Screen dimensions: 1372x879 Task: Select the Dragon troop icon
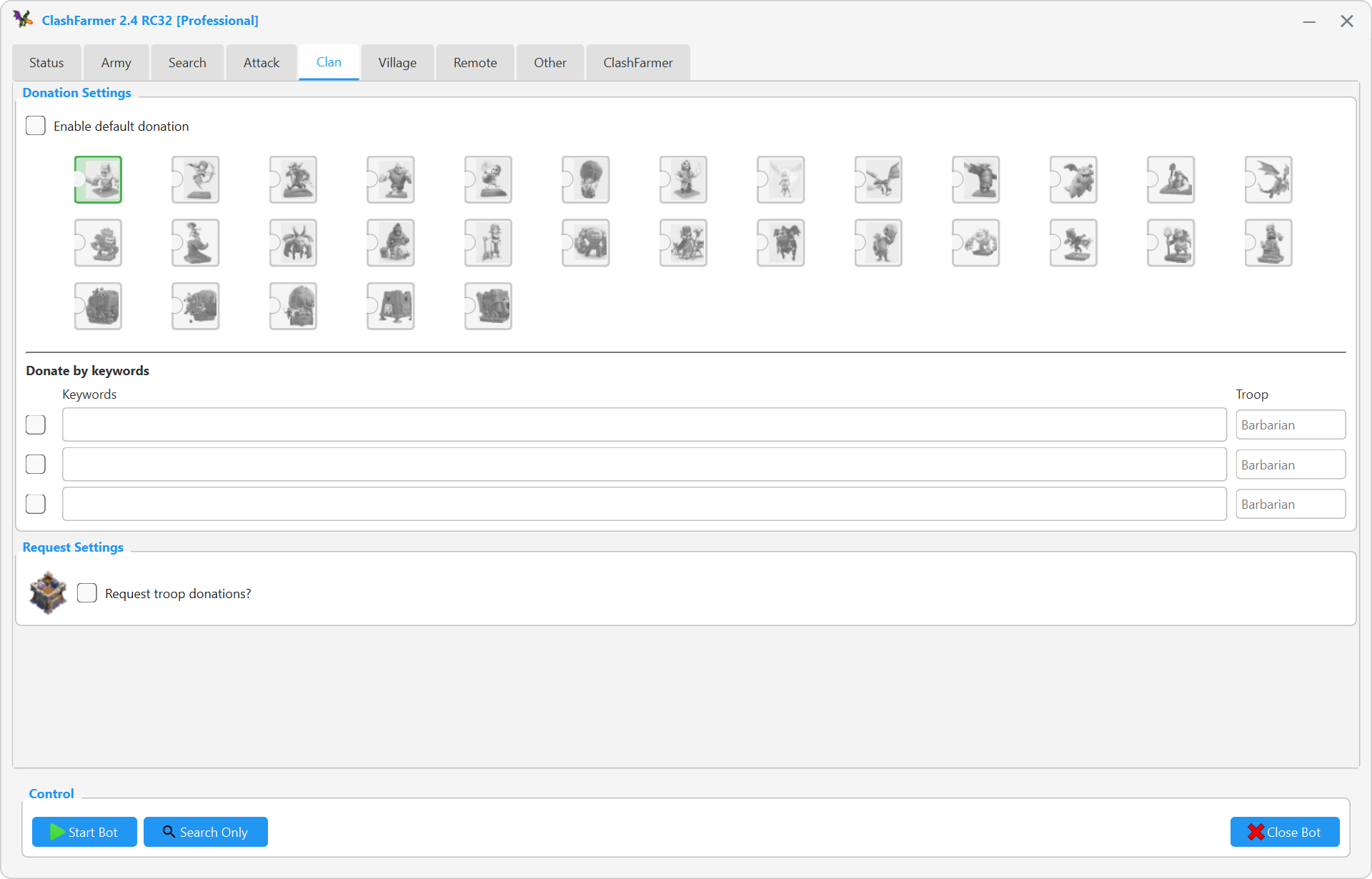click(x=878, y=179)
